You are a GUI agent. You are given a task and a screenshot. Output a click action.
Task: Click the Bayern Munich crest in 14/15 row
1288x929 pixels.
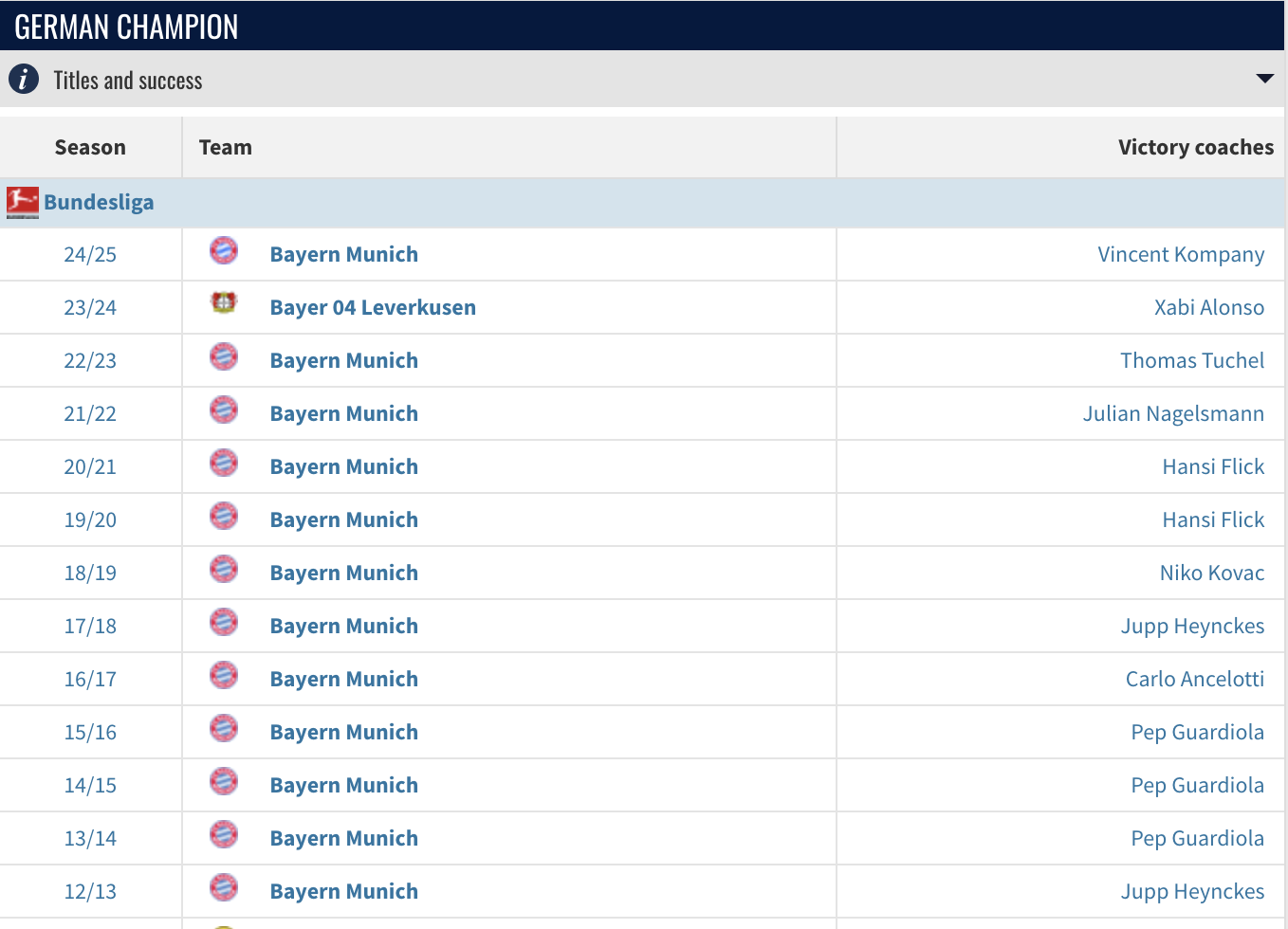click(x=224, y=781)
